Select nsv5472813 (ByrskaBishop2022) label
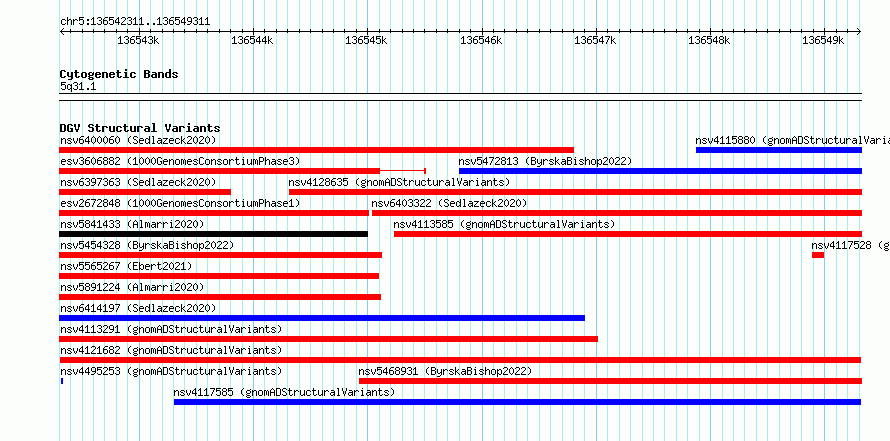Image resolution: width=890 pixels, height=441 pixels. (x=545, y=161)
